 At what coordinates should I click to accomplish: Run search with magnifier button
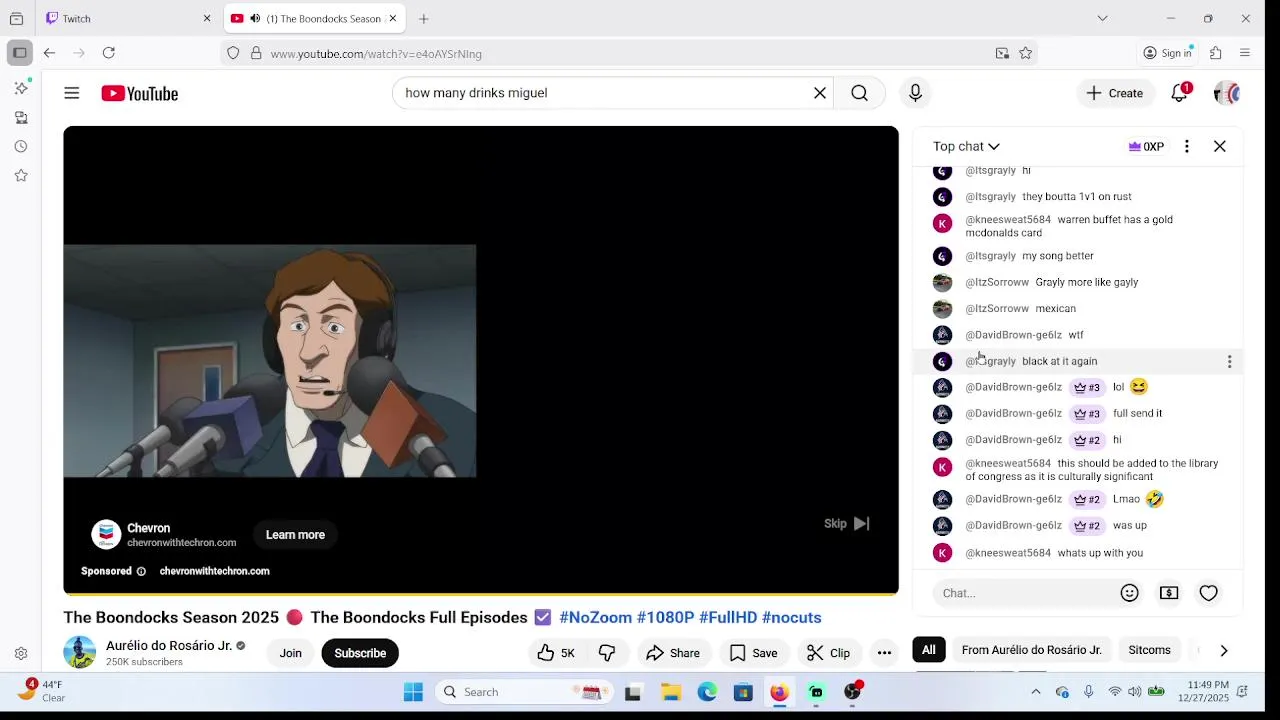859,93
